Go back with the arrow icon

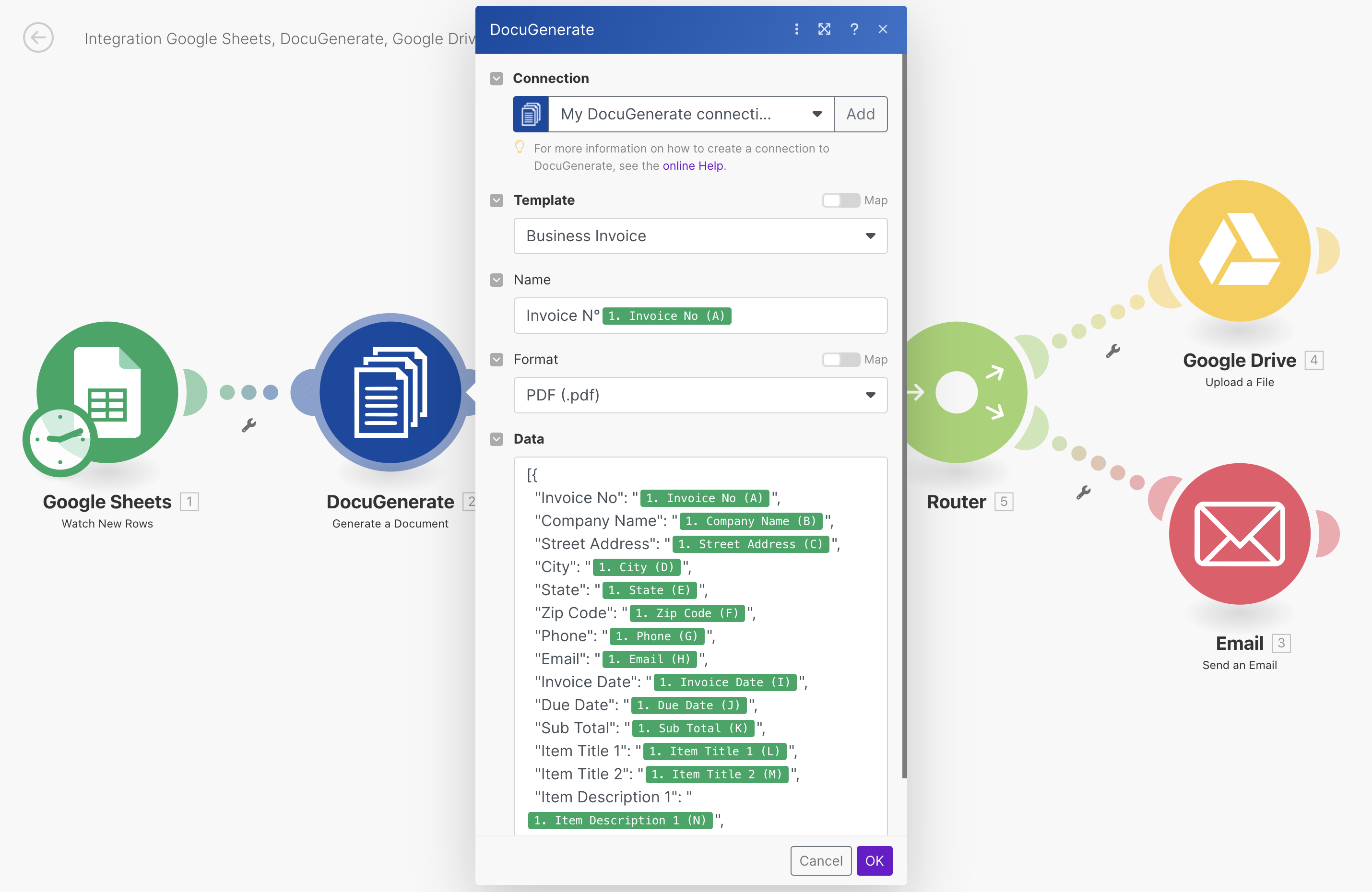pyautogui.click(x=39, y=38)
